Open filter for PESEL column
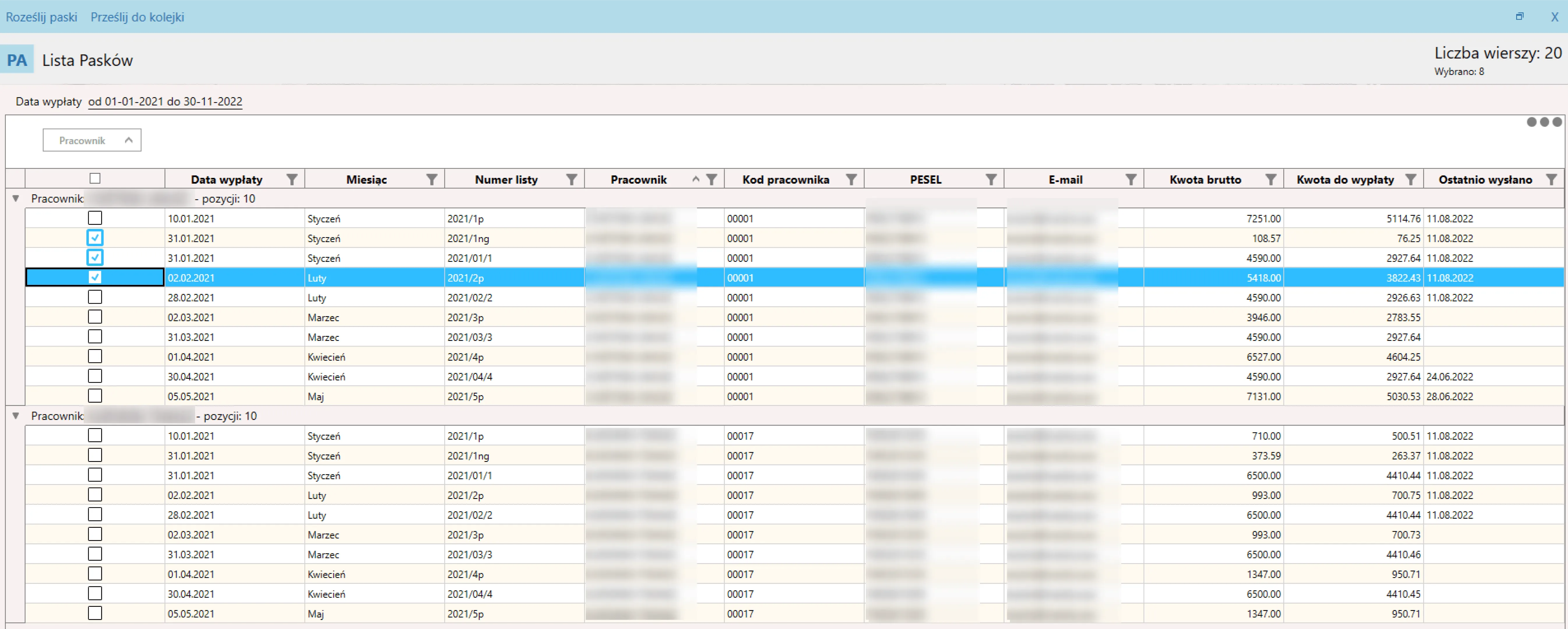Screen dimensions: 1568x629 [x=992, y=180]
